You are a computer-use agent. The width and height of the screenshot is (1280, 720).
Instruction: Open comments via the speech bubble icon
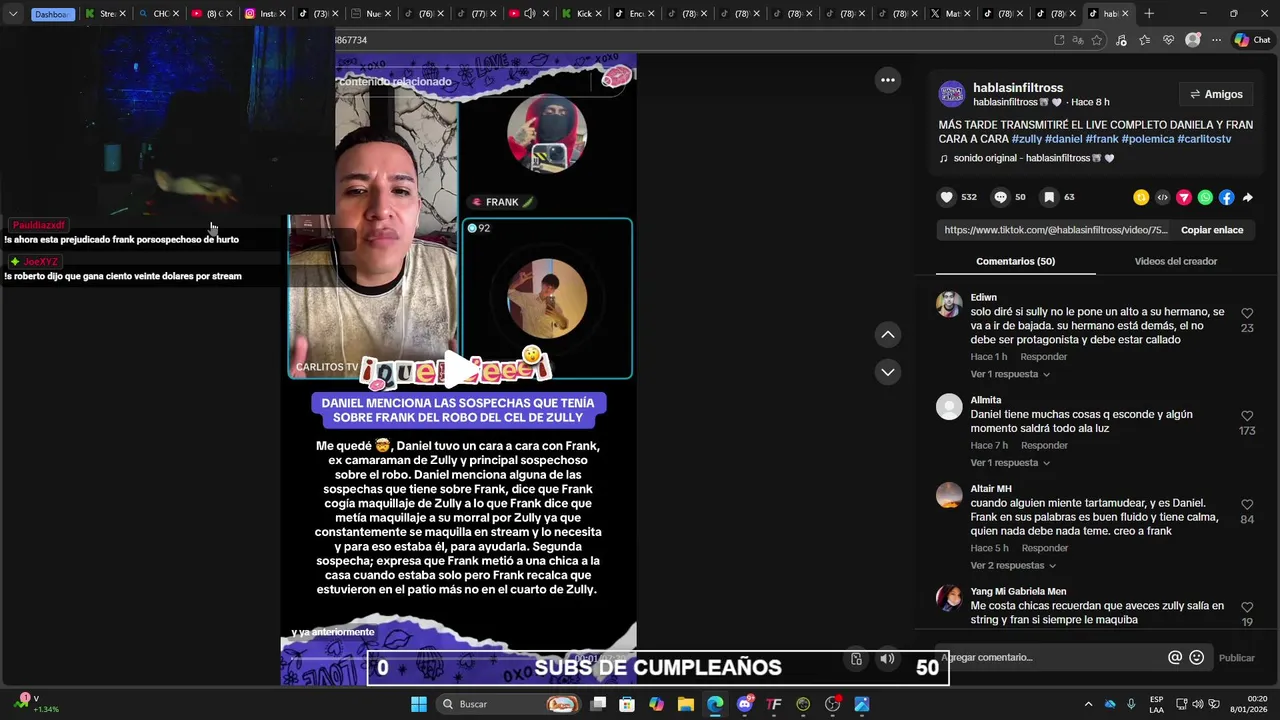(1000, 197)
